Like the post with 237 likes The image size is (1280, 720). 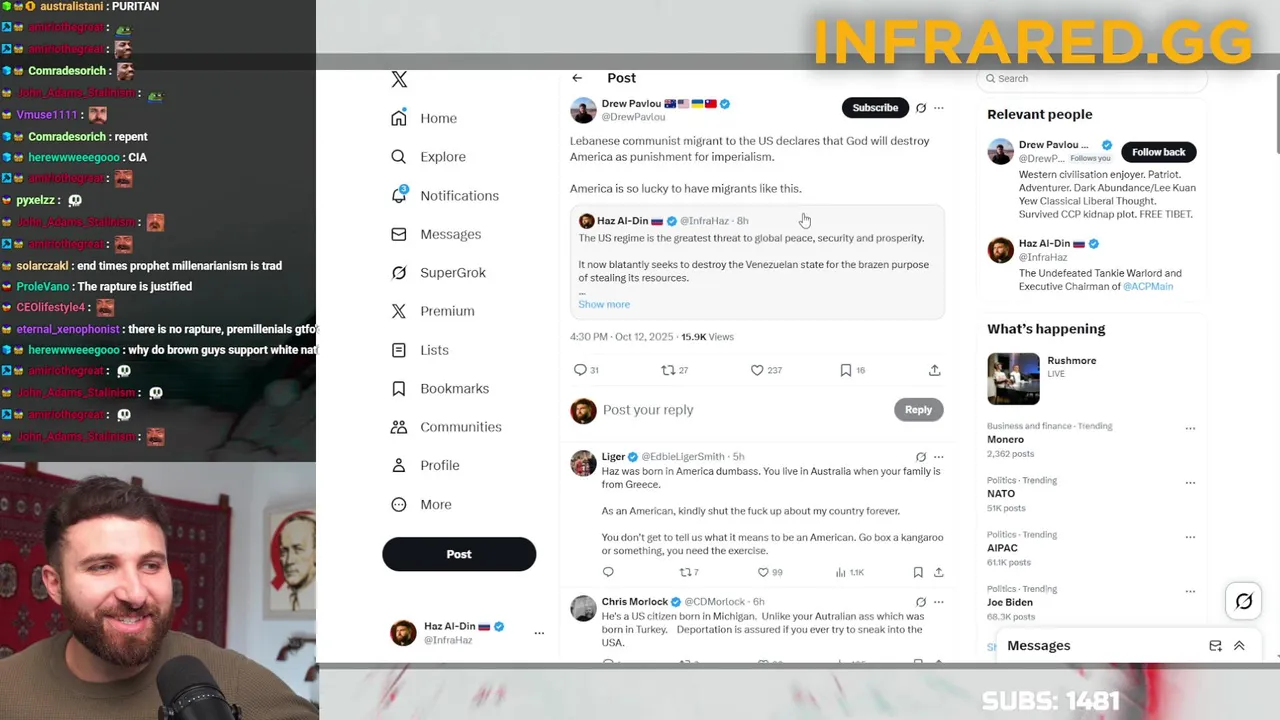(757, 370)
